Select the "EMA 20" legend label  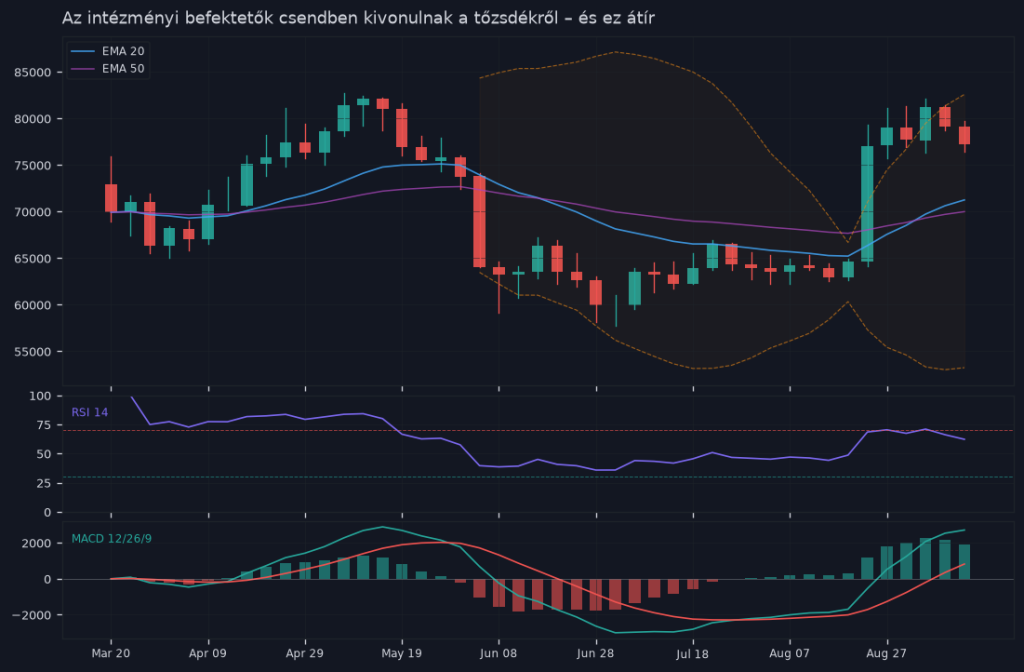coord(123,51)
